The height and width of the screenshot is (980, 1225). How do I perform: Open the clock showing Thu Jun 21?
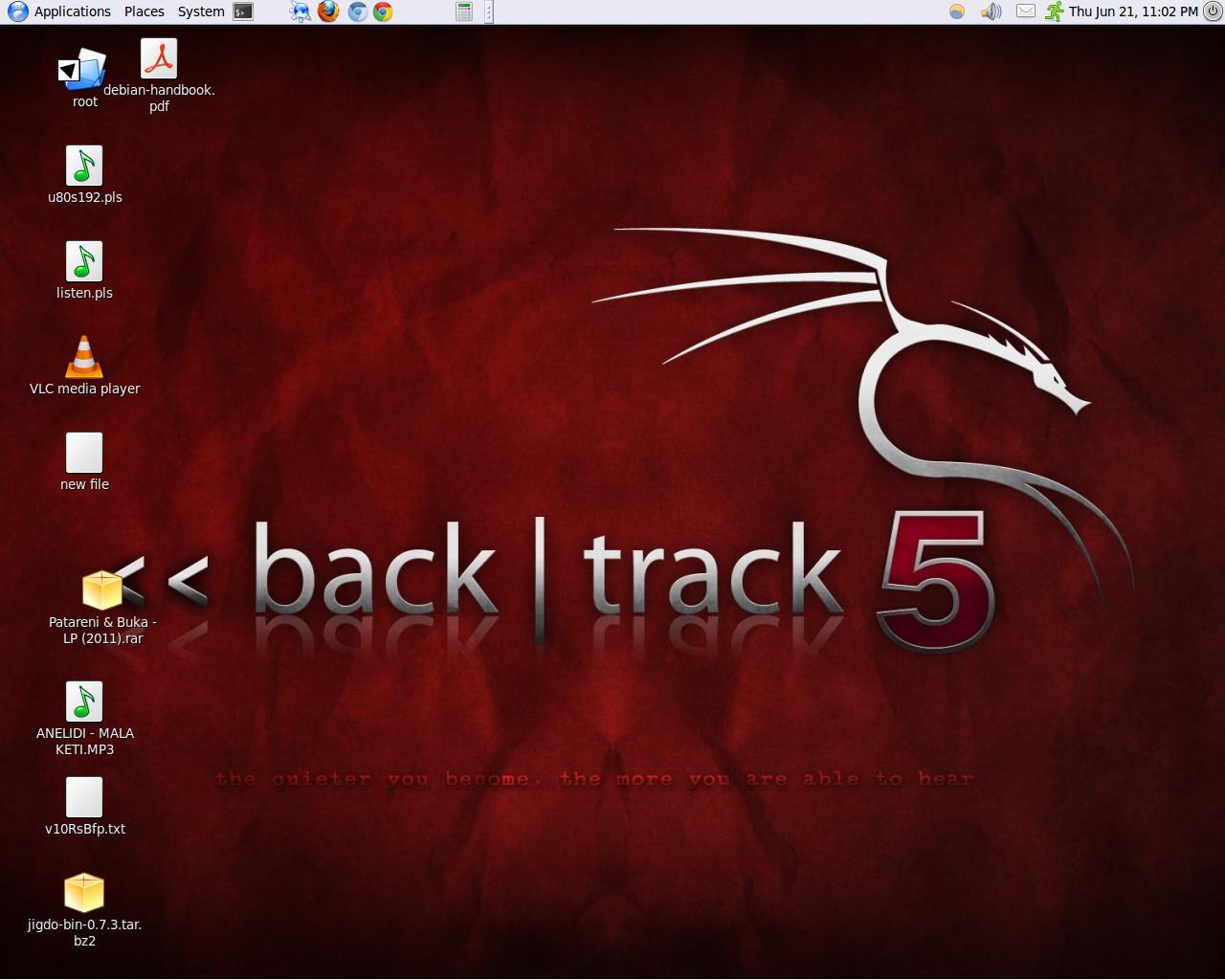pos(1133,11)
